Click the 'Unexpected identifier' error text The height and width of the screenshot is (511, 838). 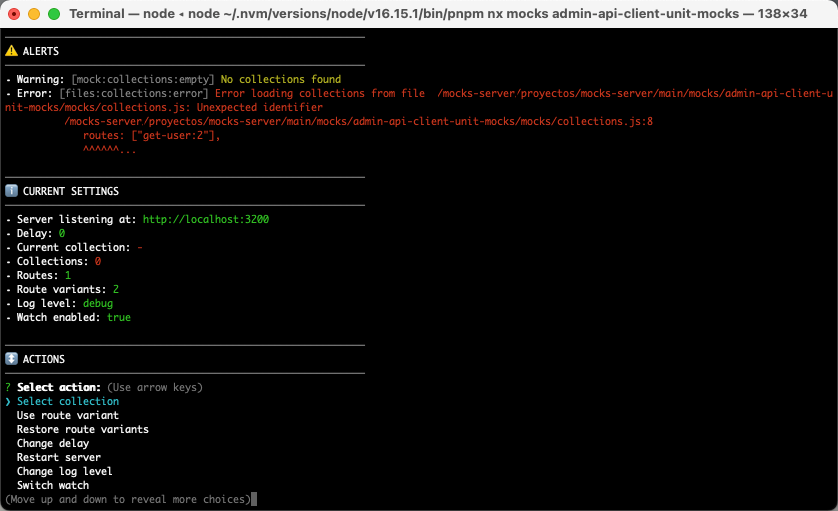coord(260,107)
